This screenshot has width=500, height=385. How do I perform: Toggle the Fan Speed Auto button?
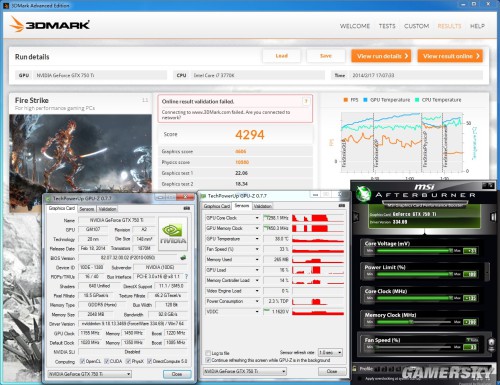click(472, 339)
